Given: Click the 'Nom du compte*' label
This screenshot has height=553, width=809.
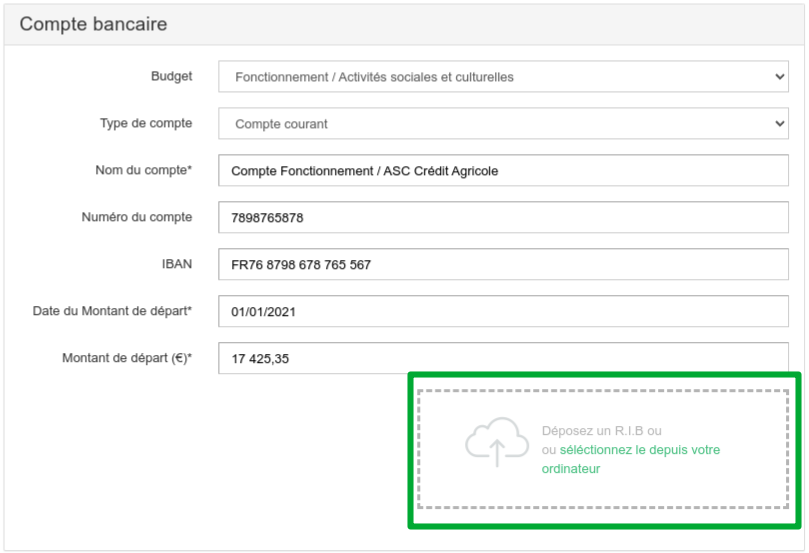Looking at the screenshot, I should 143,170.
